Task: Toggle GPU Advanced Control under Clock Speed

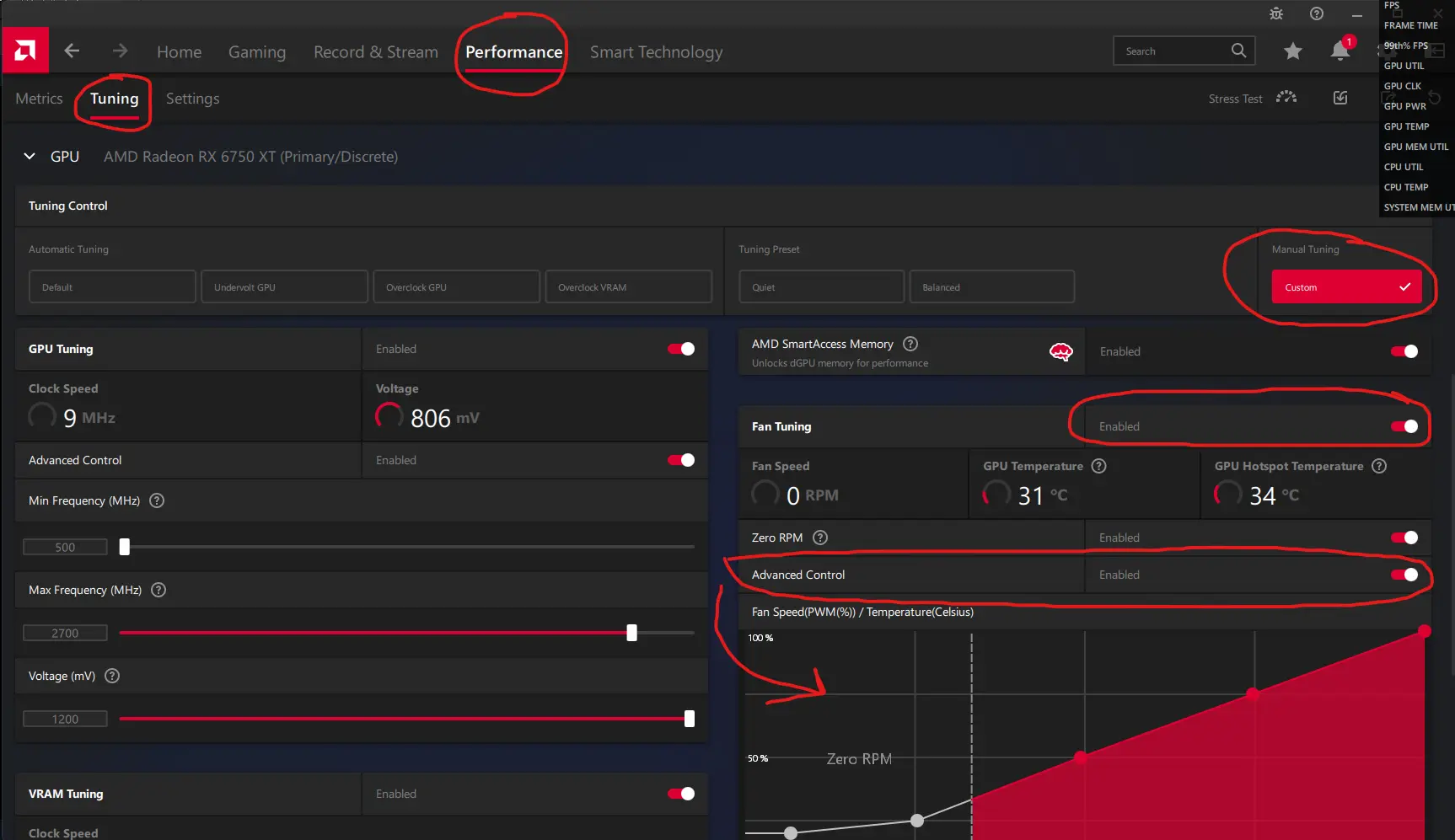Action: pos(681,460)
